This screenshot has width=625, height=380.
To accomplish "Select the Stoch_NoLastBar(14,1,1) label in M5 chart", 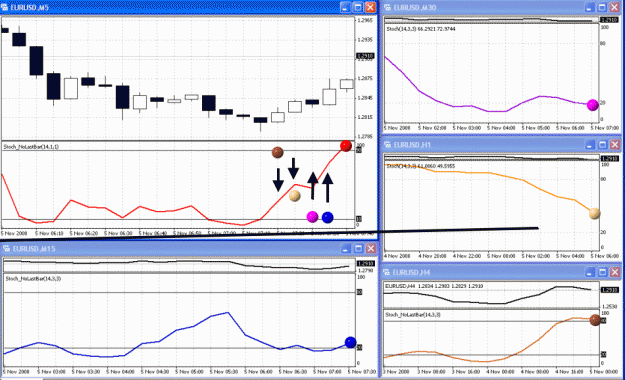I will pos(31,147).
